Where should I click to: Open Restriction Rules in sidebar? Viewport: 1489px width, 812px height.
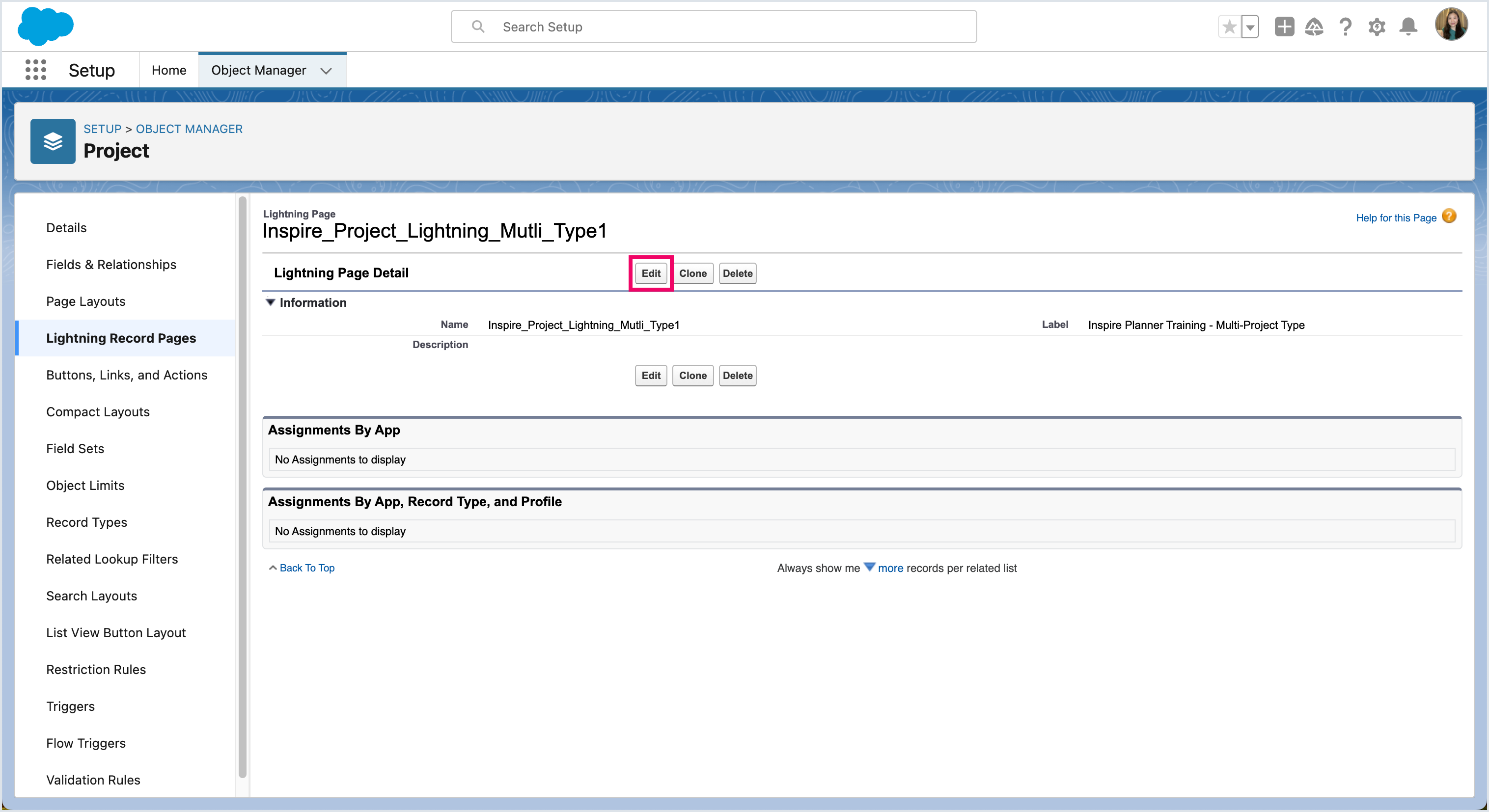[96, 670]
